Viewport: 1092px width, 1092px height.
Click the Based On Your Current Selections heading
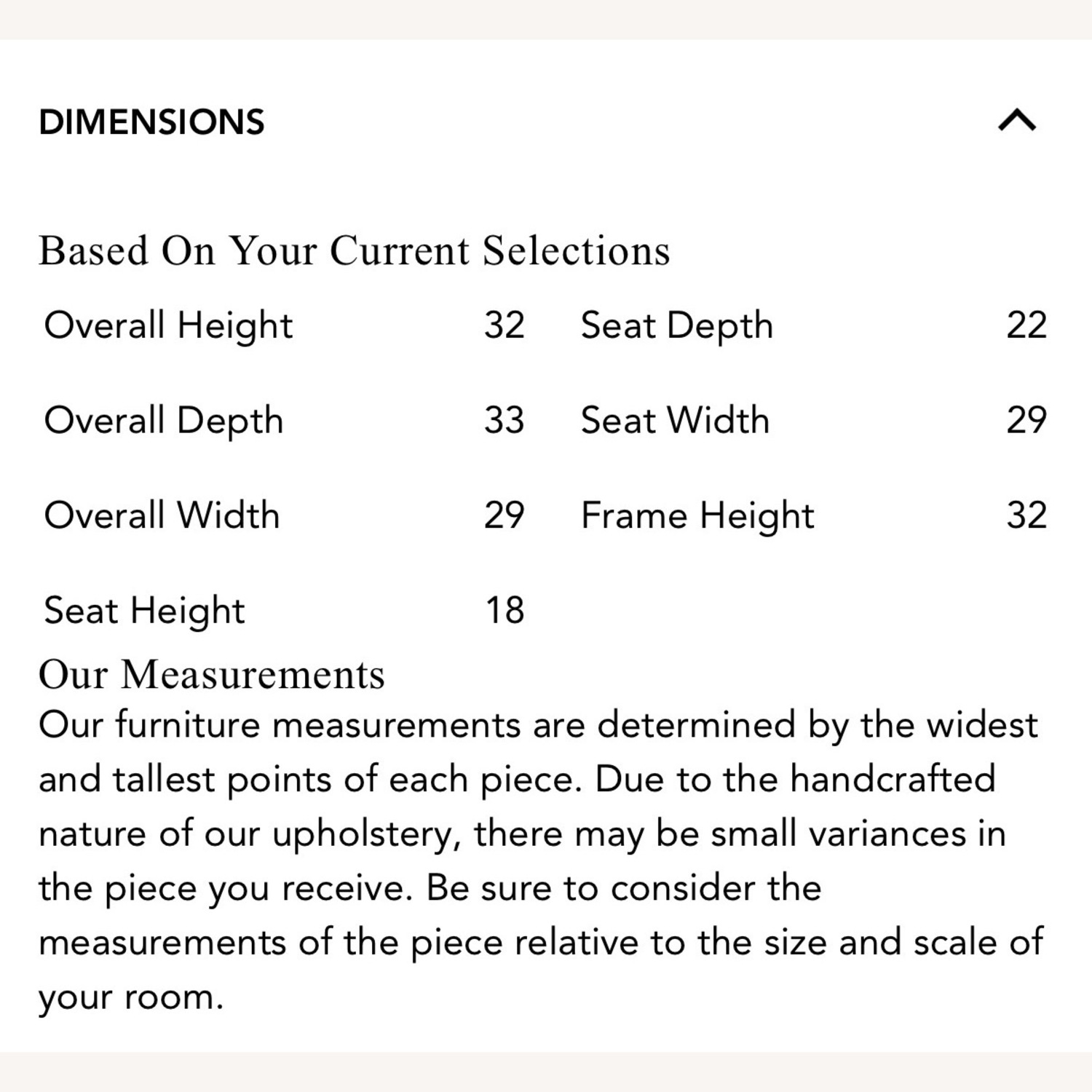pyautogui.click(x=354, y=250)
